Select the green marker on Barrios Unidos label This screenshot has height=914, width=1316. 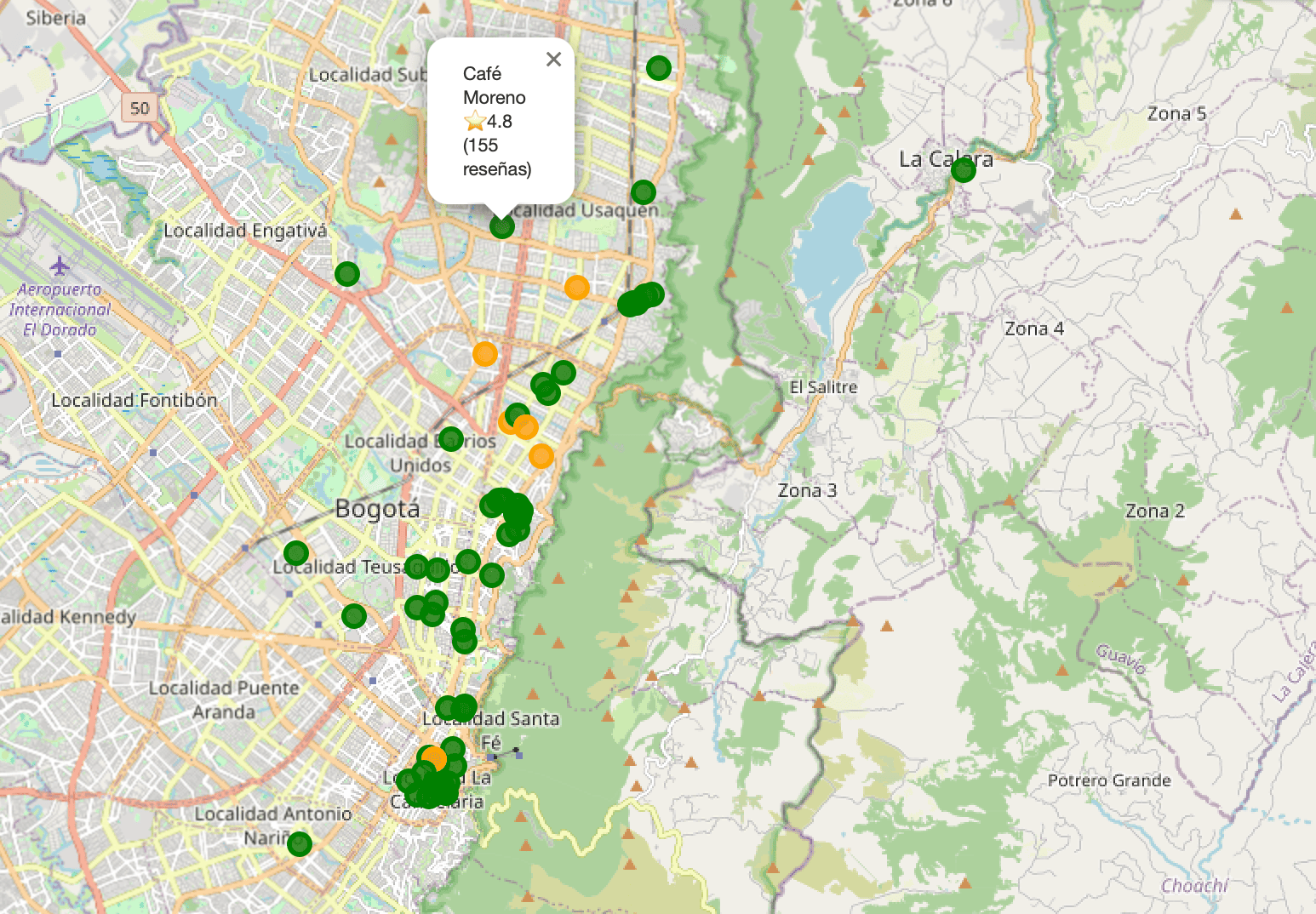pos(451,439)
